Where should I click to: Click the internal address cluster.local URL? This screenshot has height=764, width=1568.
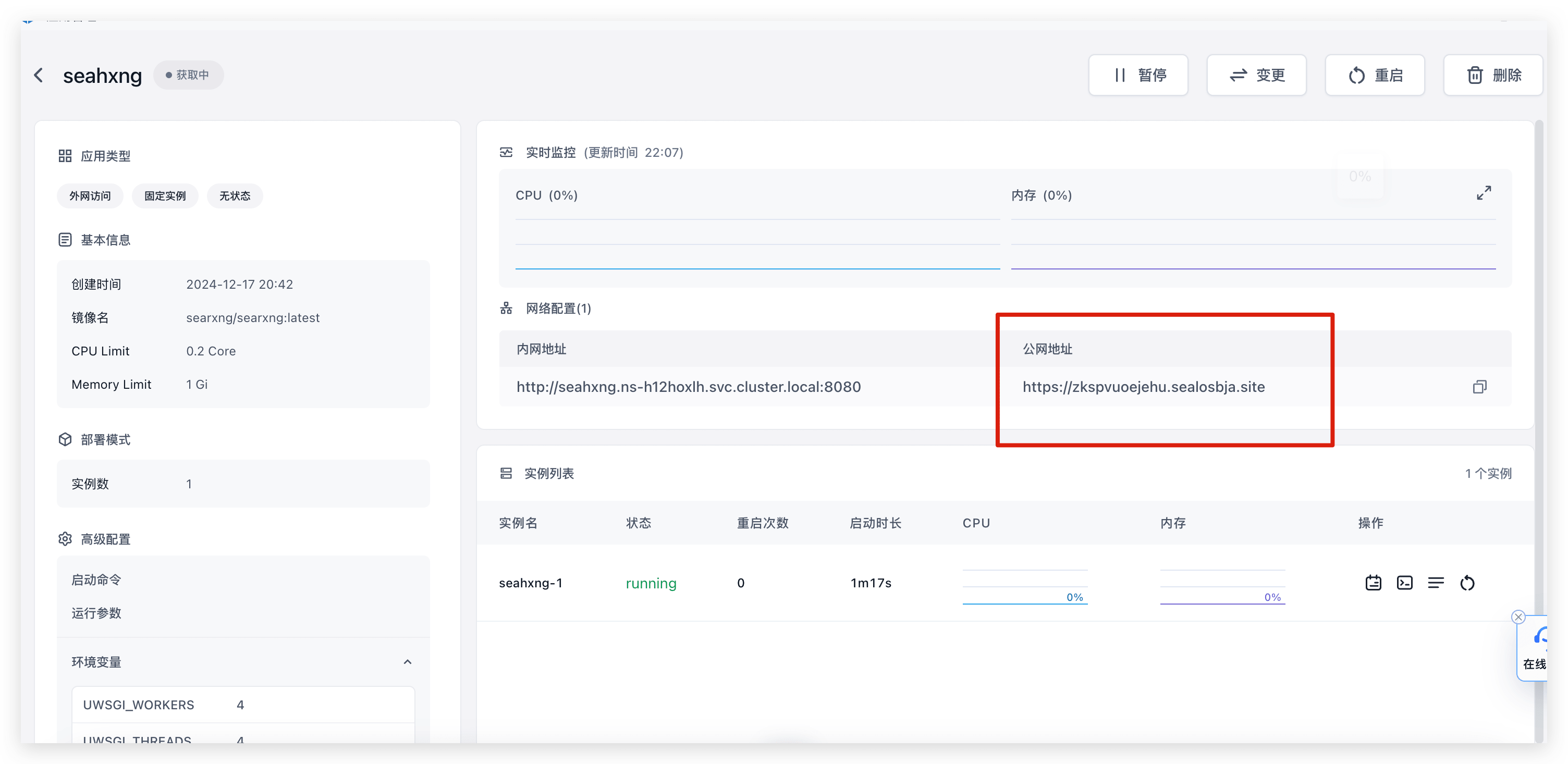point(688,387)
